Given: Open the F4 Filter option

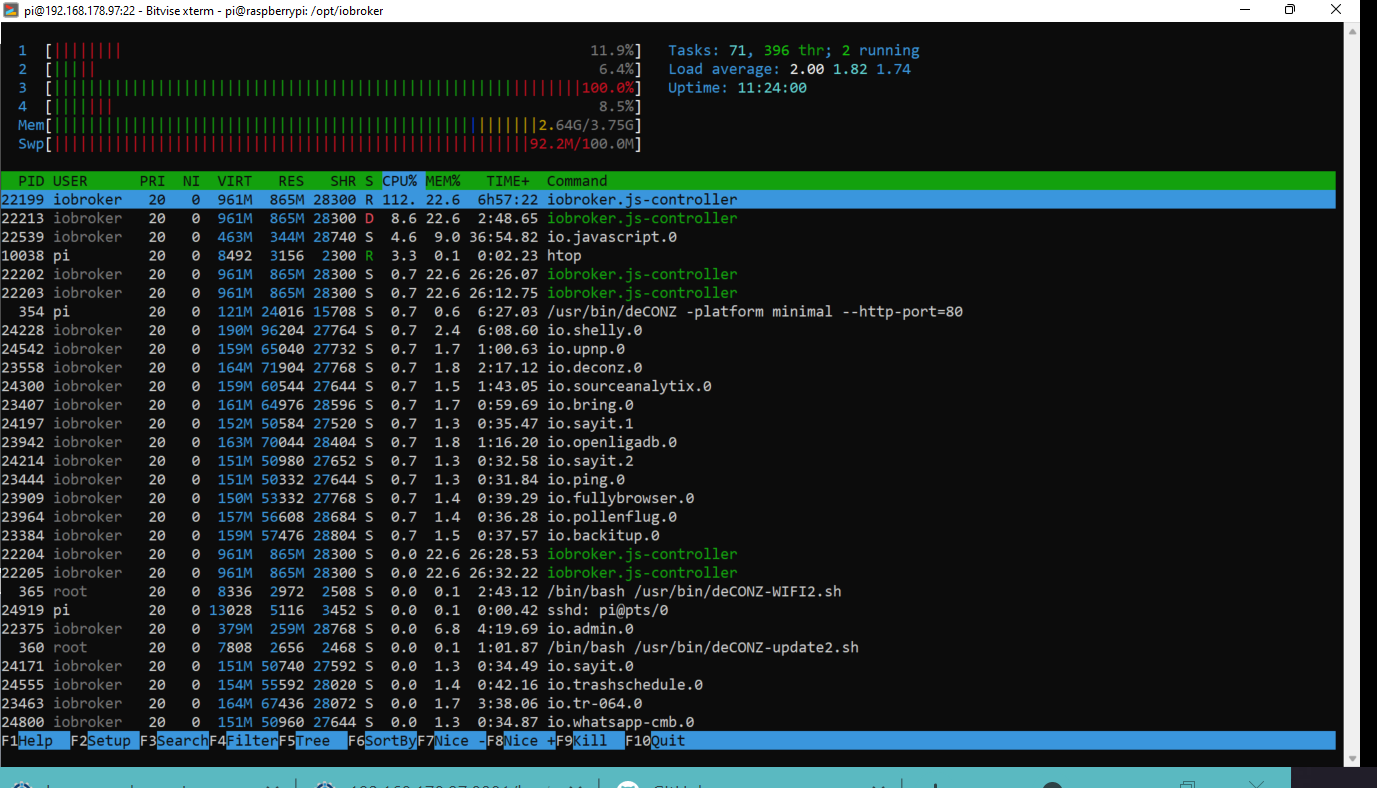Looking at the screenshot, I should 243,741.
